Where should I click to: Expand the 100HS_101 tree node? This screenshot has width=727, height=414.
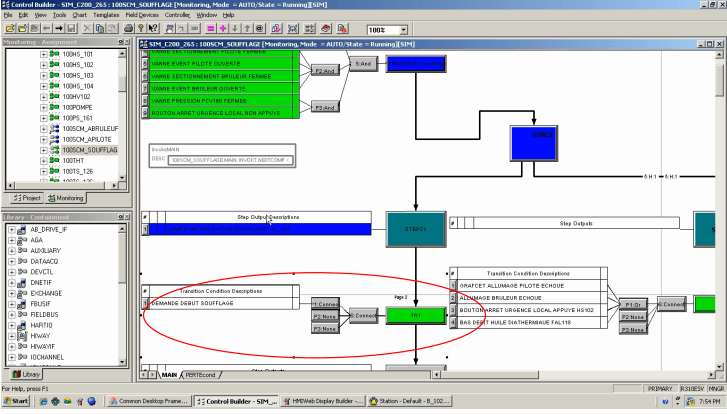coord(43,54)
